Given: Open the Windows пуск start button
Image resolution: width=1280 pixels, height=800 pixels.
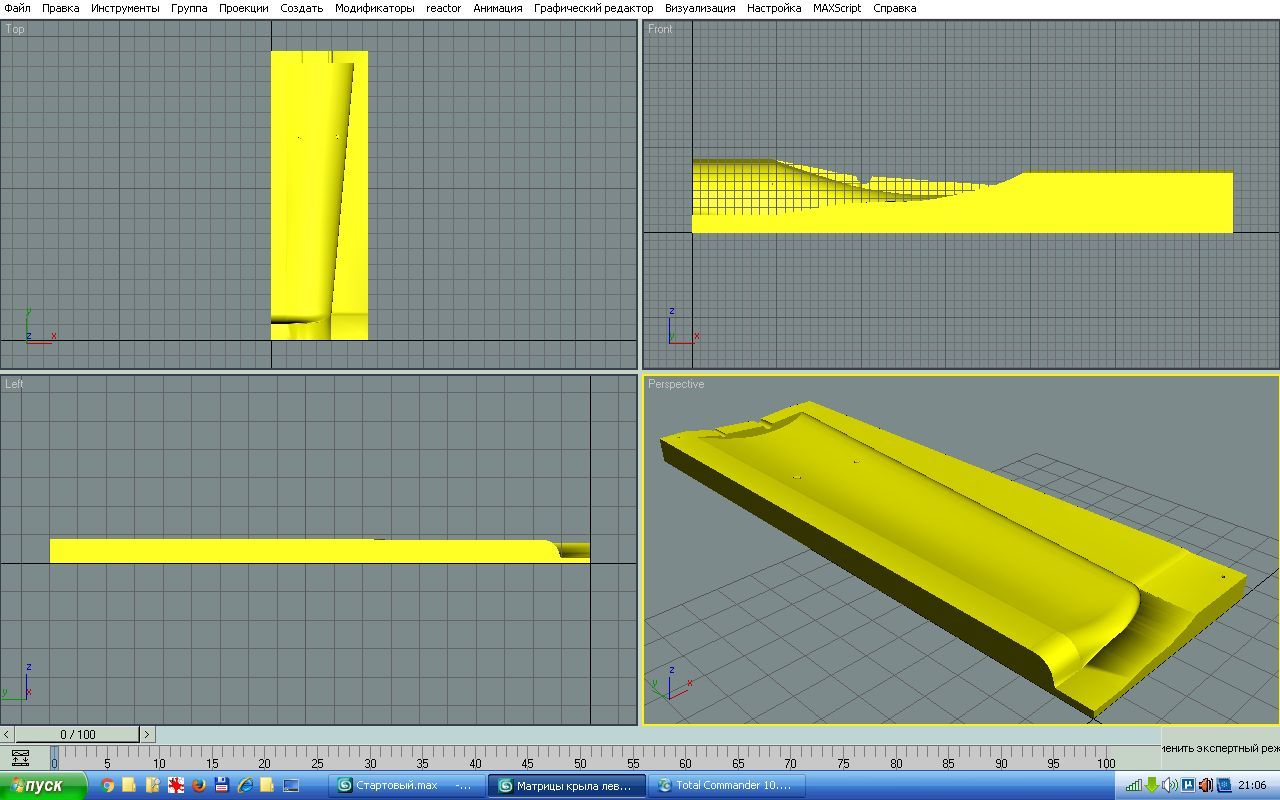Looking at the screenshot, I should 44,786.
